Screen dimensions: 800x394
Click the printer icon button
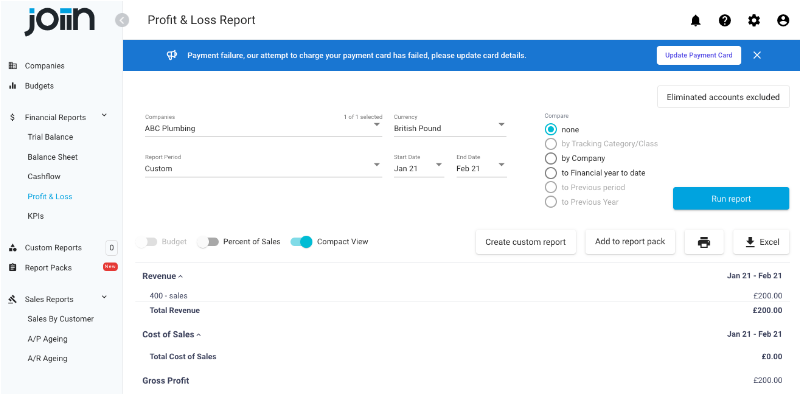pyautogui.click(x=704, y=242)
